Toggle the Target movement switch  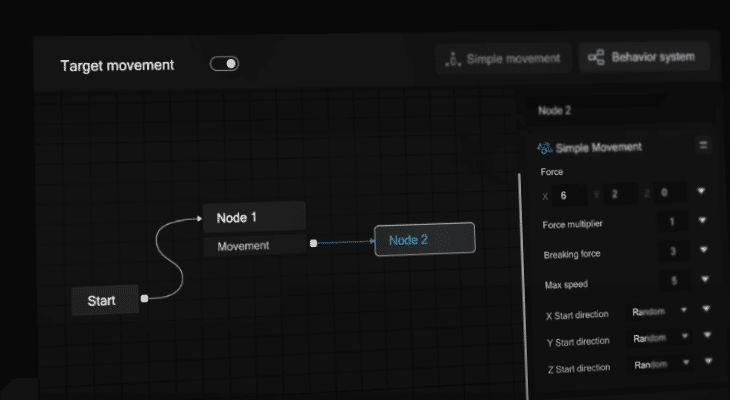click(224, 64)
